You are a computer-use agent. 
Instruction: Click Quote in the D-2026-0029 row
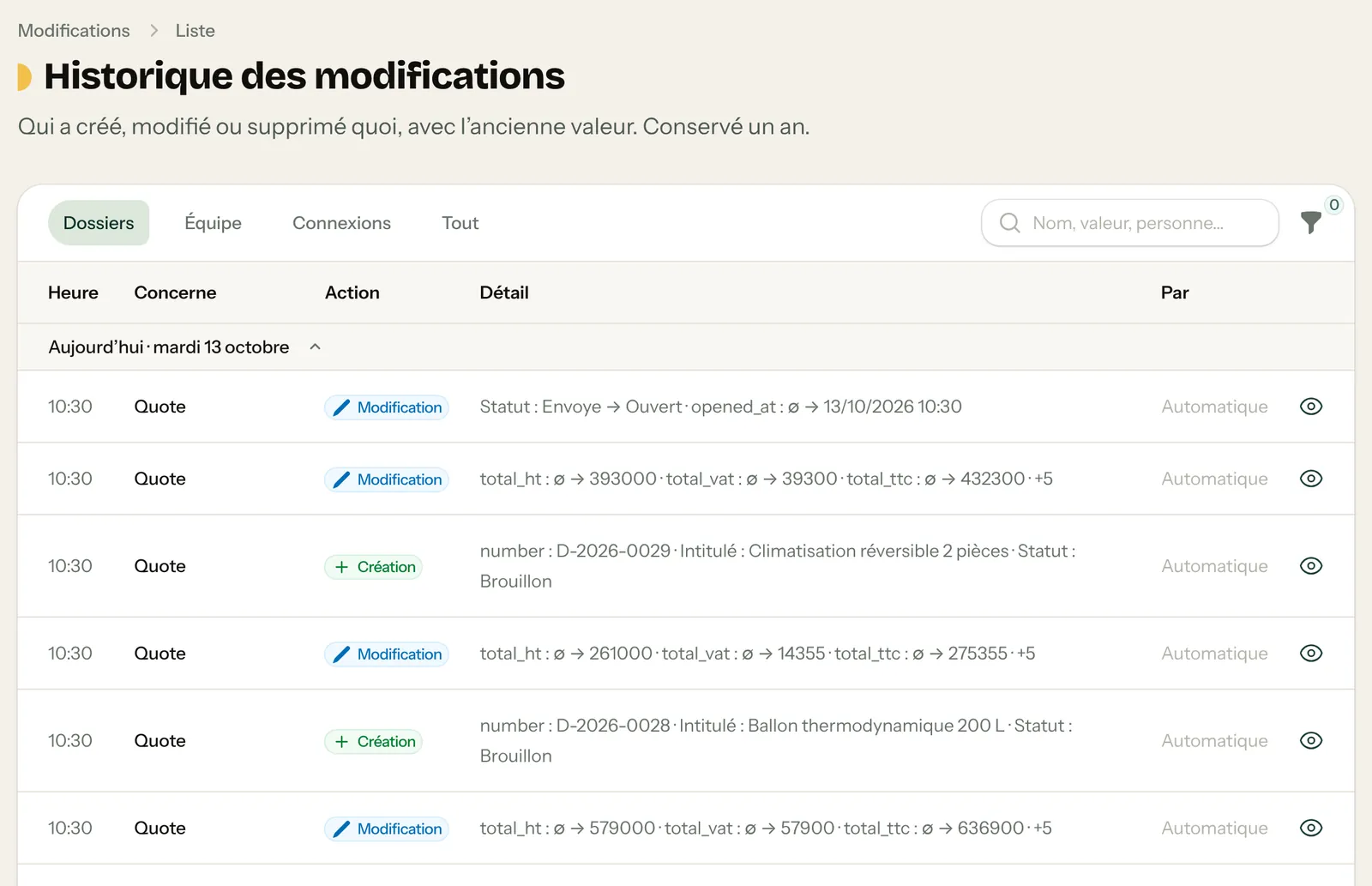(x=159, y=566)
